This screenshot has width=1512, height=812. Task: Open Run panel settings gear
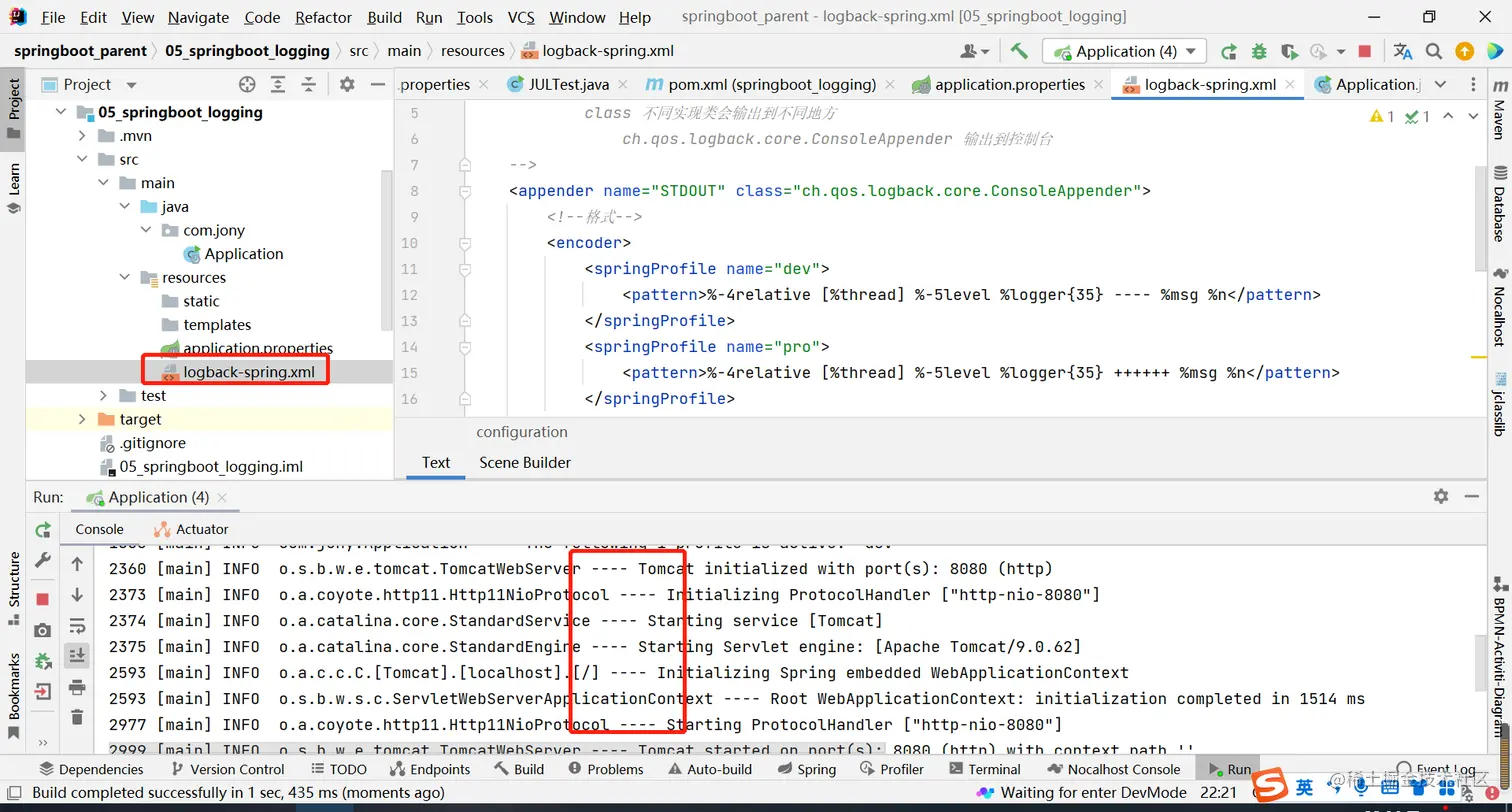(1441, 496)
